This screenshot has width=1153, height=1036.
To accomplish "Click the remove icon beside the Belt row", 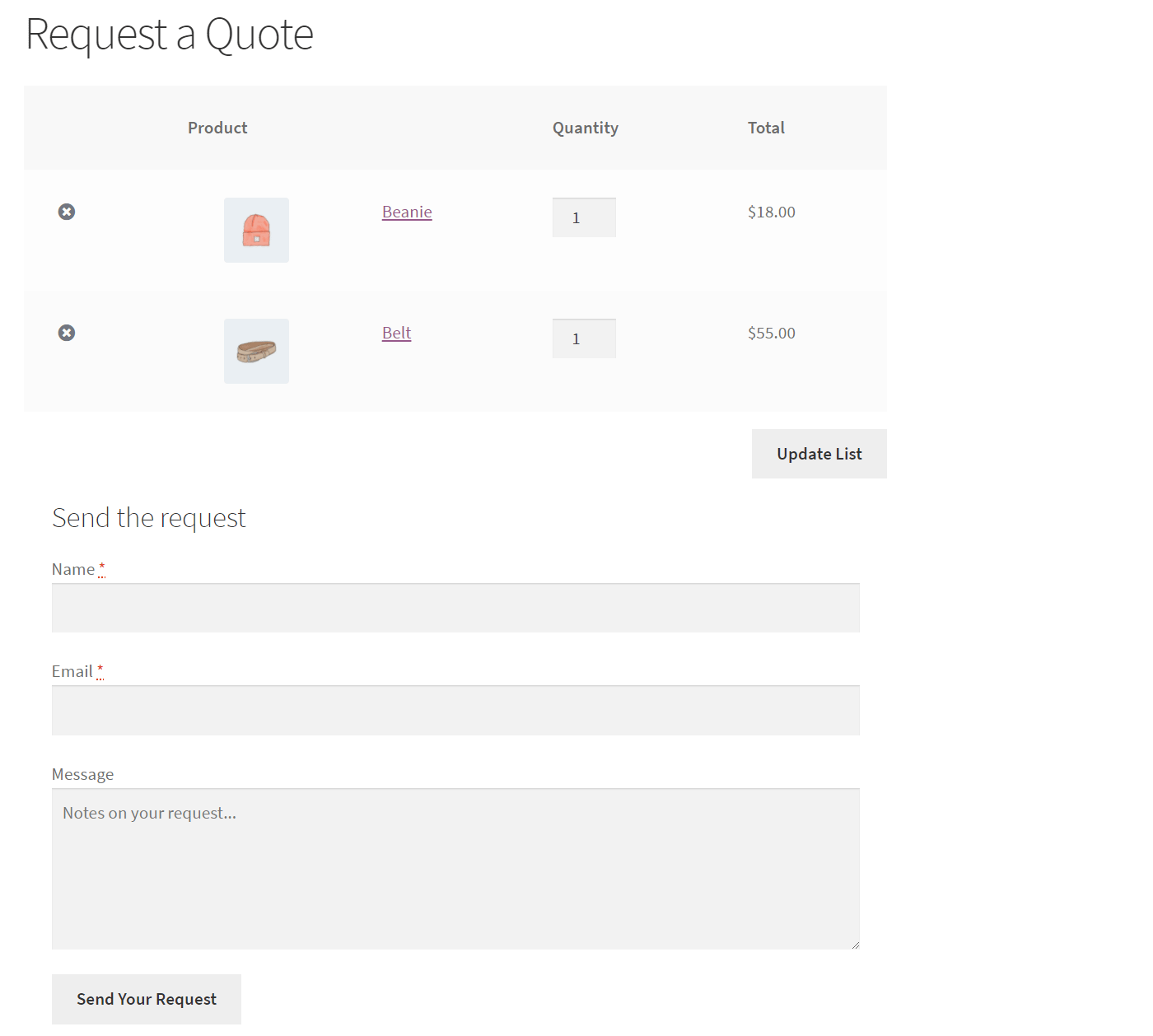I will [66, 333].
